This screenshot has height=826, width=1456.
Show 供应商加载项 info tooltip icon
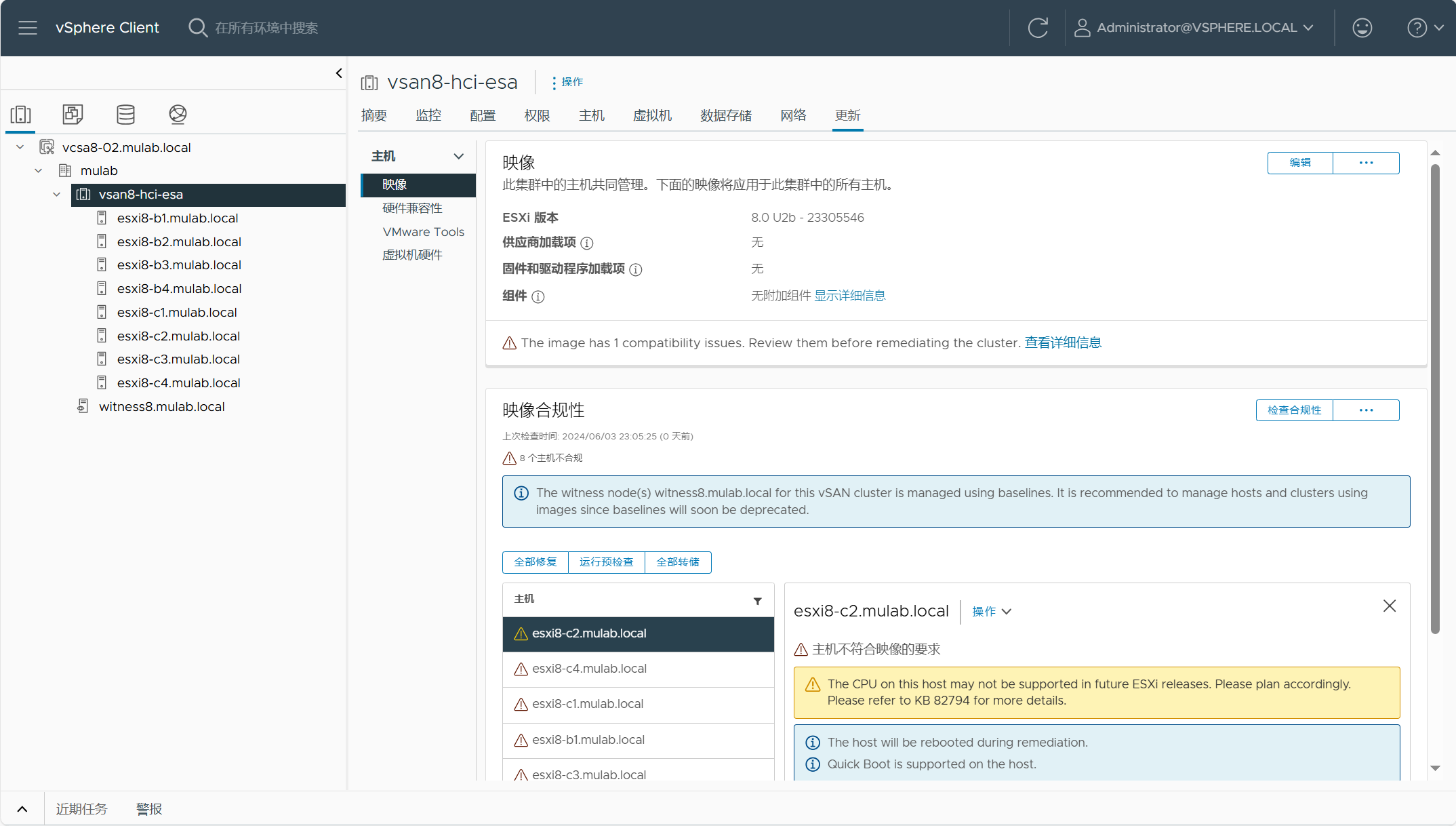pyautogui.click(x=587, y=243)
